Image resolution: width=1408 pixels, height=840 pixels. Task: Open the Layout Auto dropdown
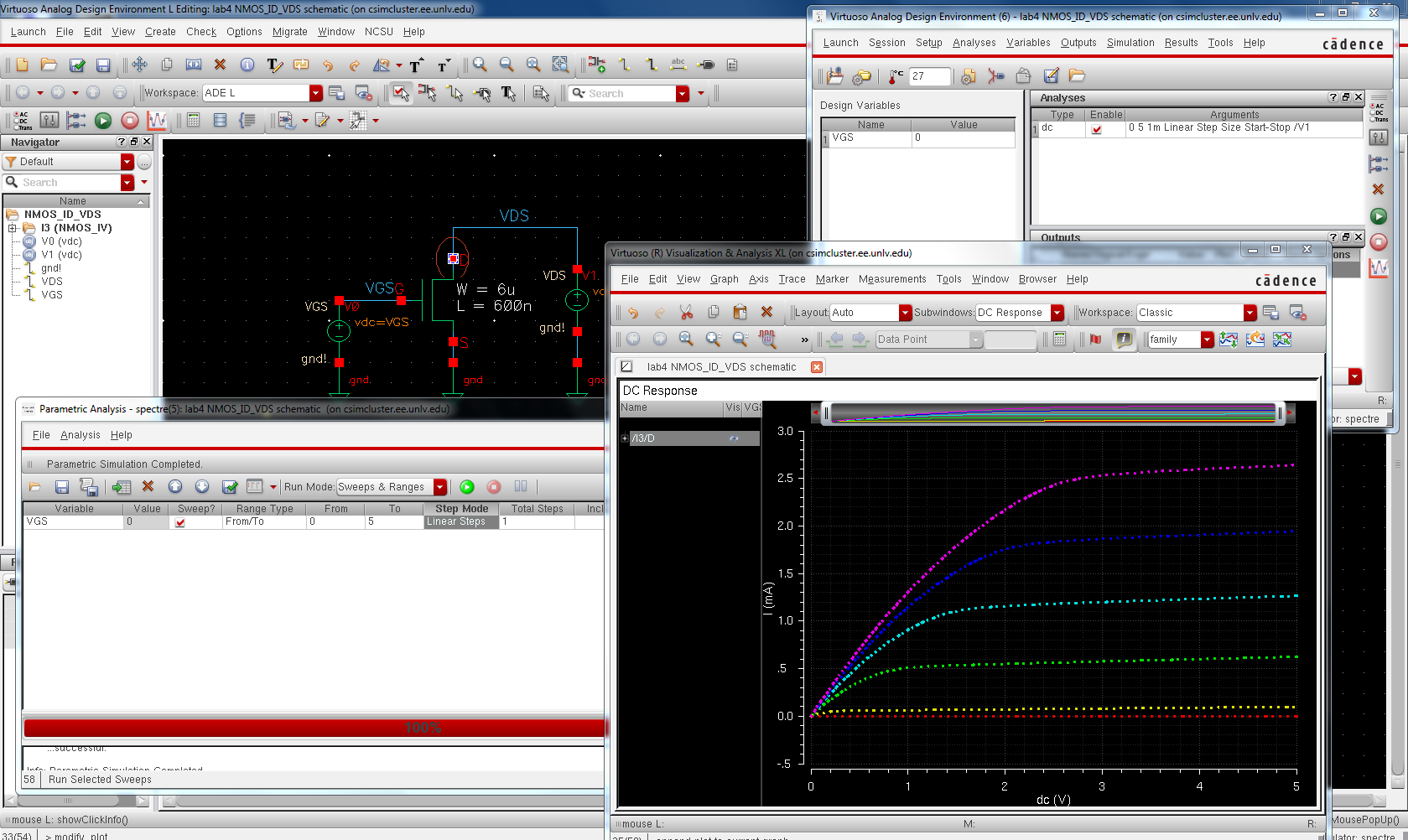click(905, 313)
